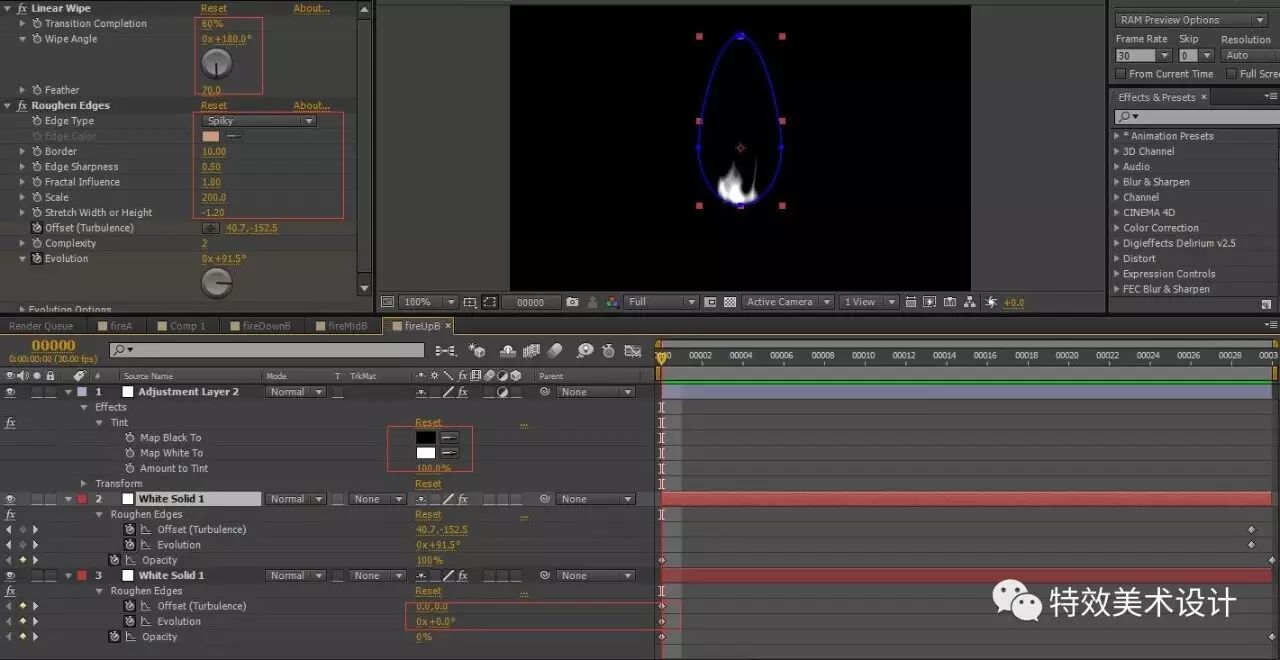Open Brainstorm from the timeline toolbar
This screenshot has height=660, width=1280.
585,351
